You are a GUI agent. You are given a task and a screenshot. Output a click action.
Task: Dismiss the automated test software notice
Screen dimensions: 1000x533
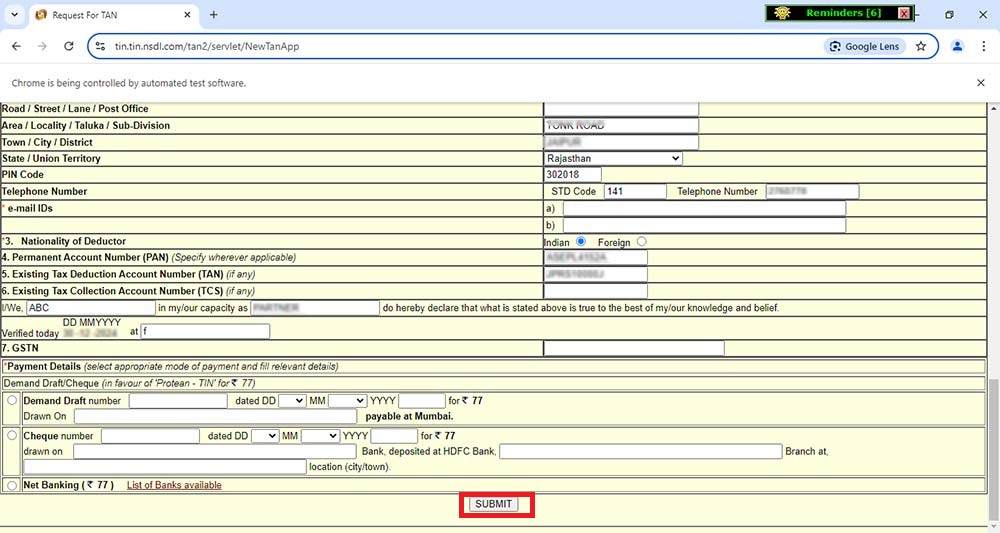click(x=980, y=83)
